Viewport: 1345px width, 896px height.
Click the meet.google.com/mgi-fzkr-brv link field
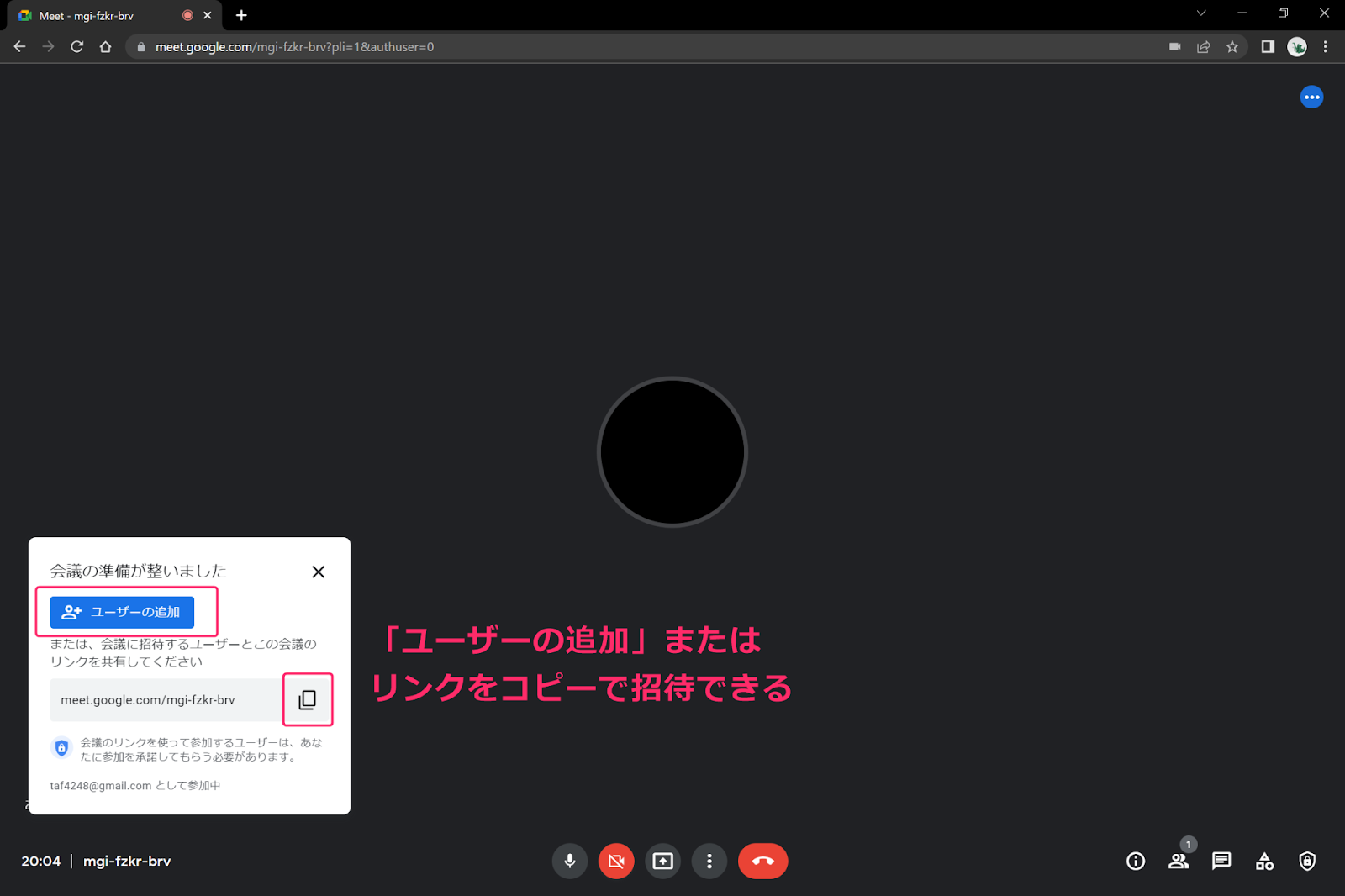pos(166,700)
